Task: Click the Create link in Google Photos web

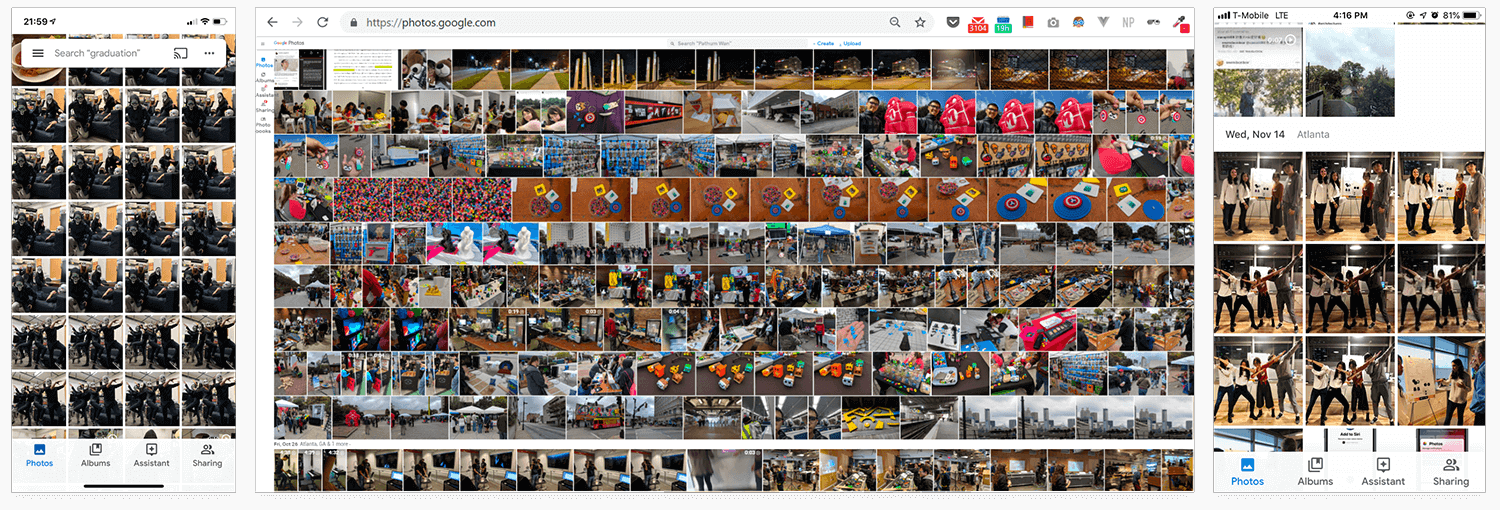Action: click(825, 44)
